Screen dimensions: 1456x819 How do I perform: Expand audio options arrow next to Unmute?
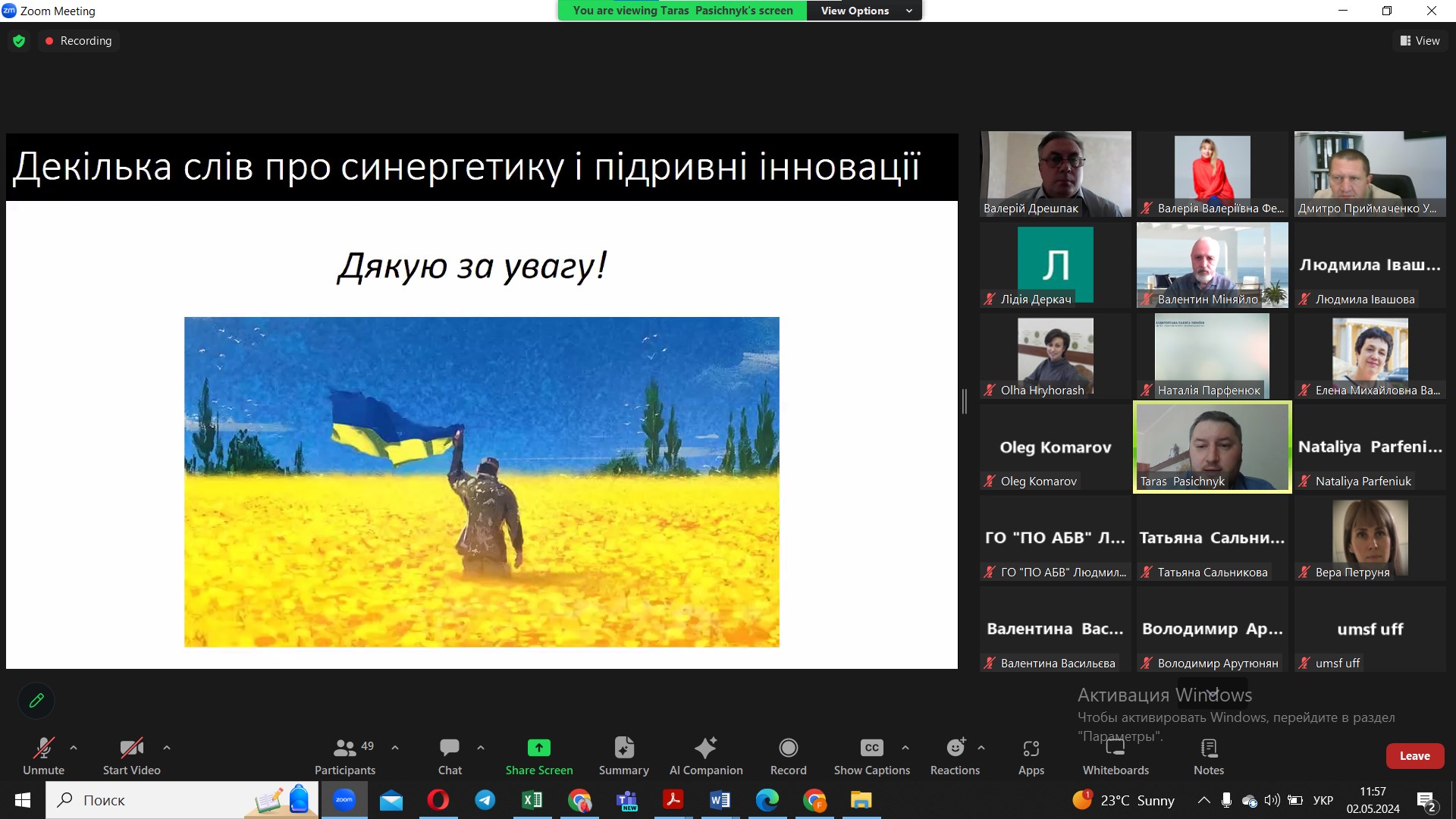coord(74,748)
